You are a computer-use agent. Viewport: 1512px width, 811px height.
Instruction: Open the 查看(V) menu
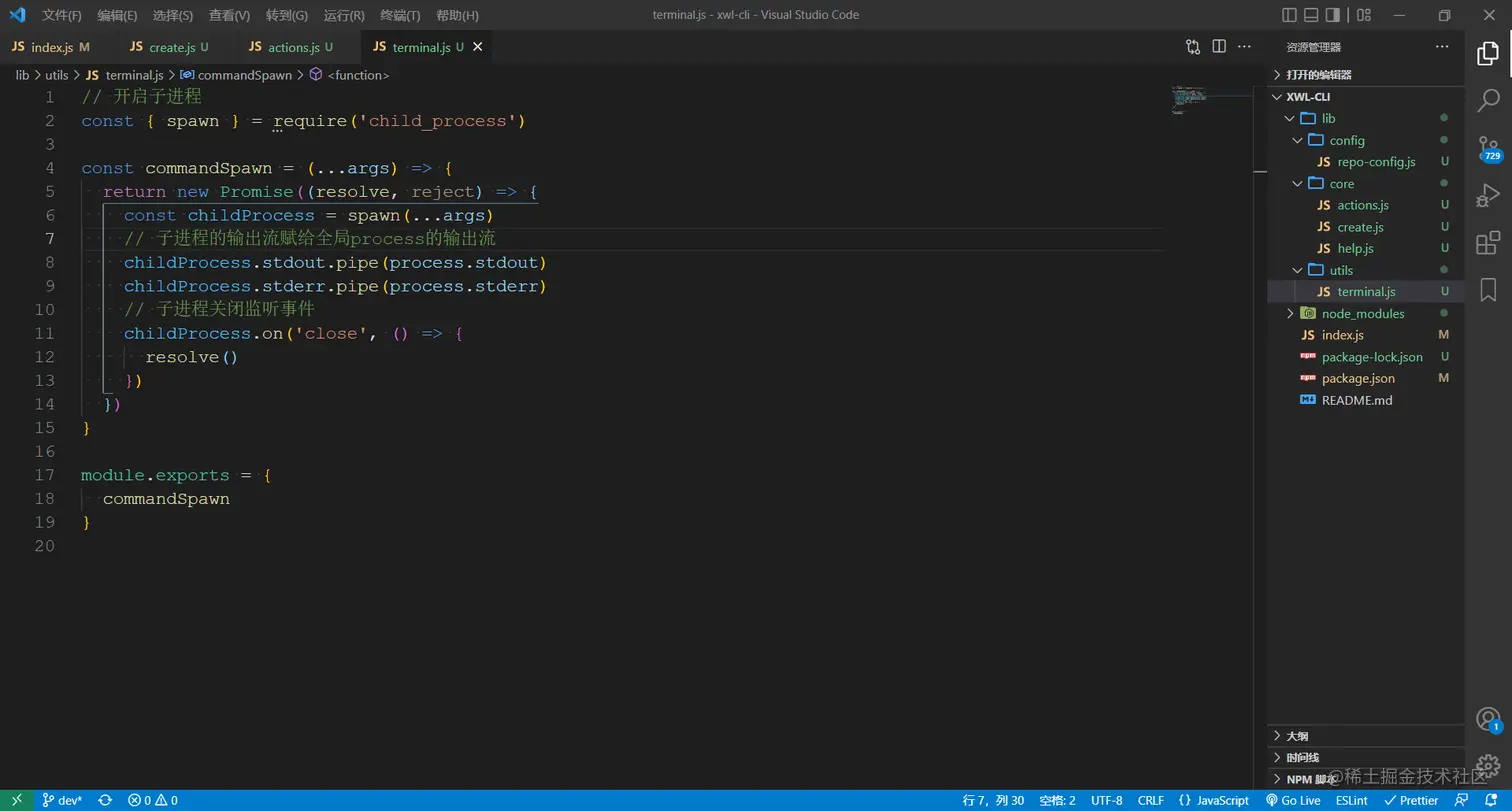point(230,15)
